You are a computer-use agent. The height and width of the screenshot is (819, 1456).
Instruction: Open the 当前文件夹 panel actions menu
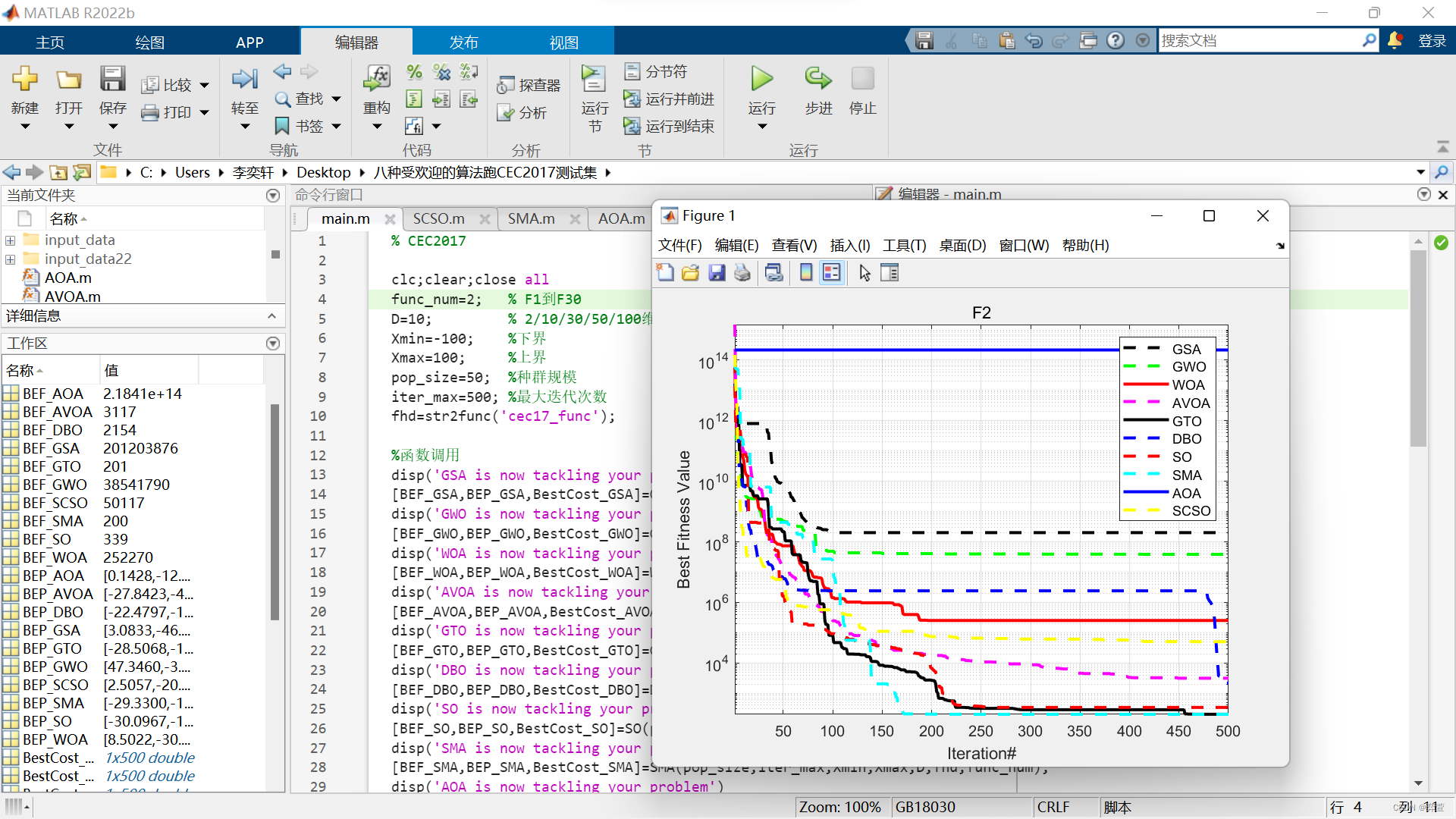tap(273, 196)
